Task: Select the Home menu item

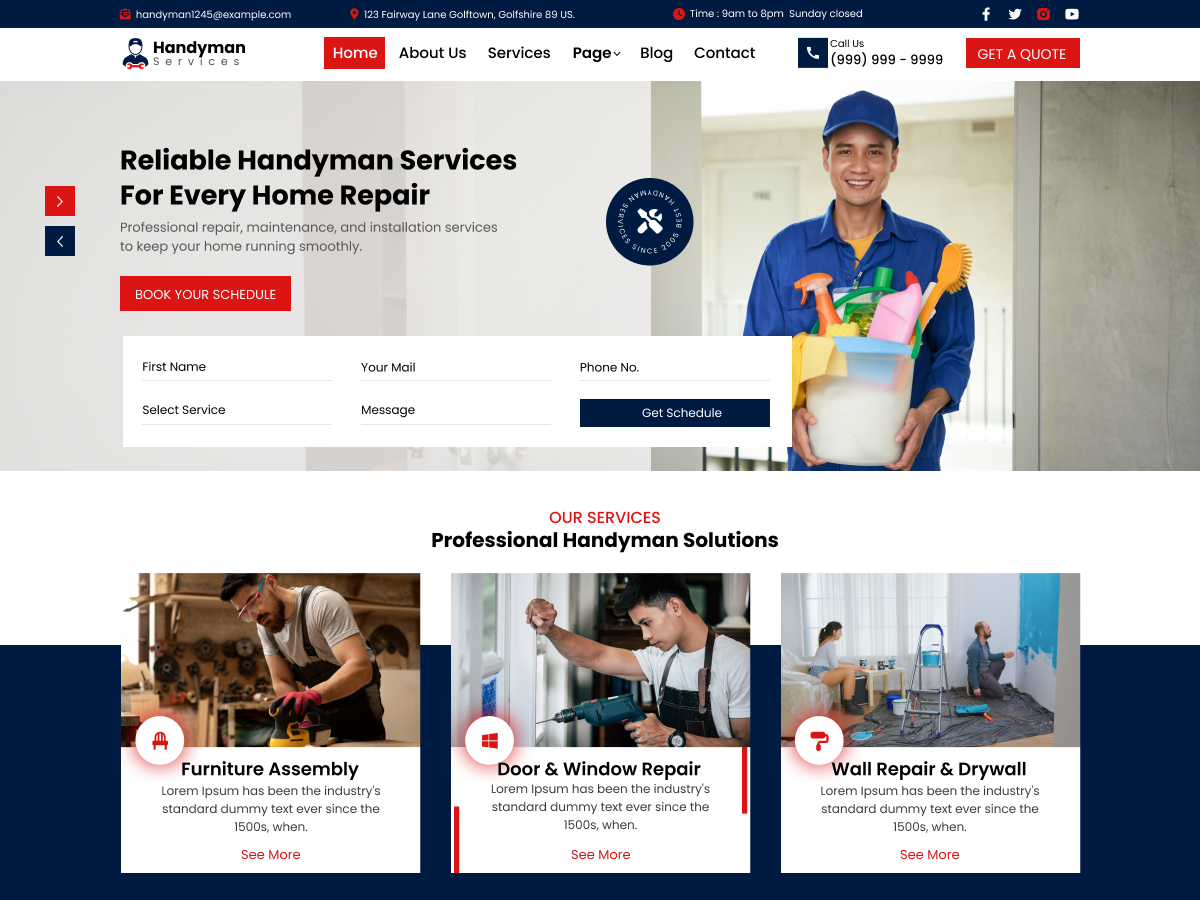Action: (x=354, y=53)
